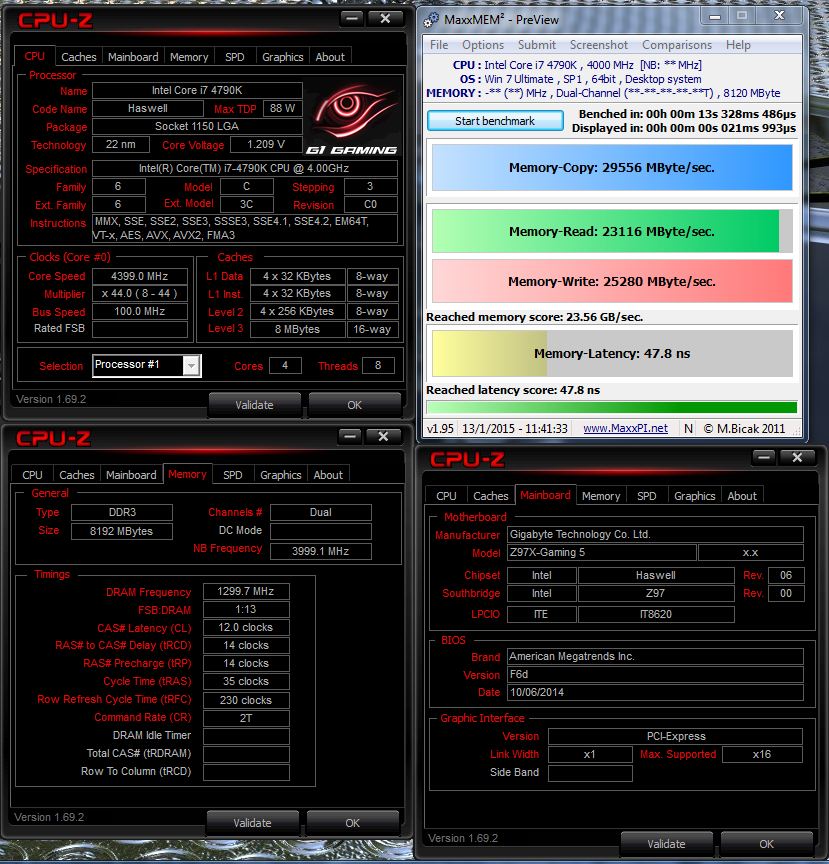
Task: Click the CAS# Latency 12.0 clocks value
Action: pos(246,627)
